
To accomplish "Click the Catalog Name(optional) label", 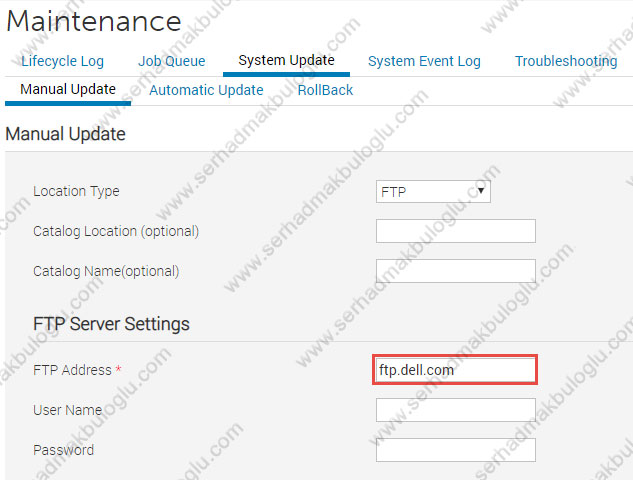I will tap(106, 271).
